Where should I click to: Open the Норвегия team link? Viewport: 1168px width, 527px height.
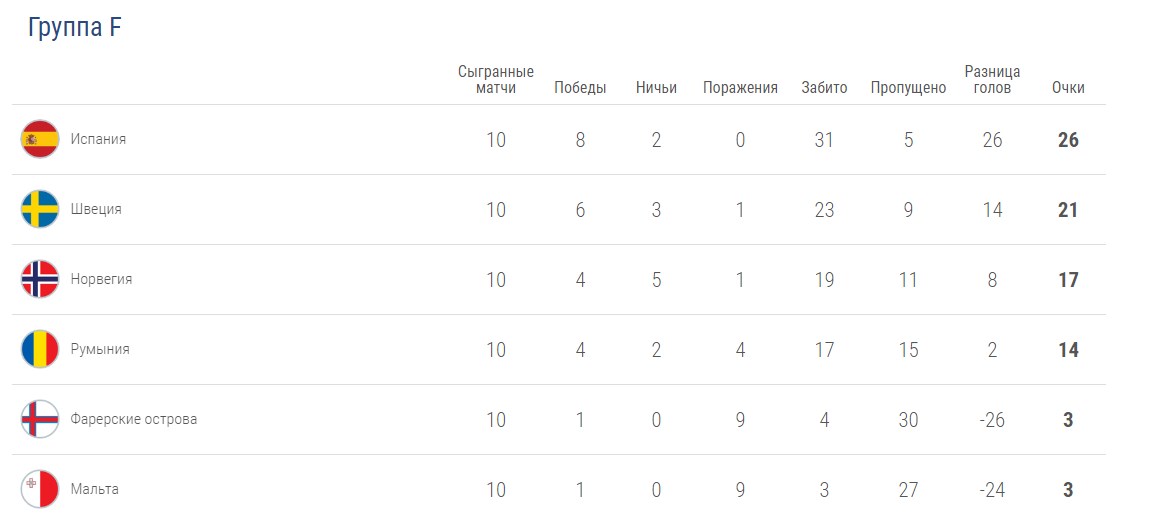[101, 279]
